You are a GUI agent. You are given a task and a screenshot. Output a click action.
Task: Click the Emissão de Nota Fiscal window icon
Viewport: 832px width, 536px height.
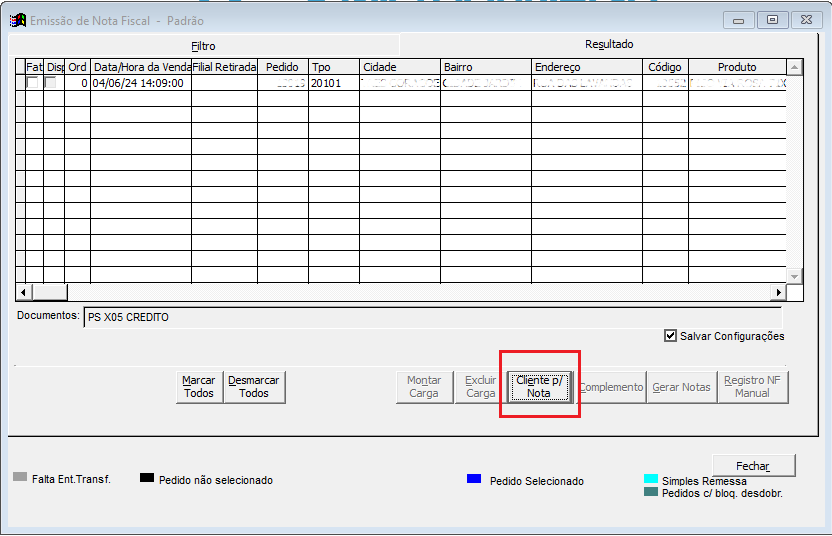[x=18, y=20]
